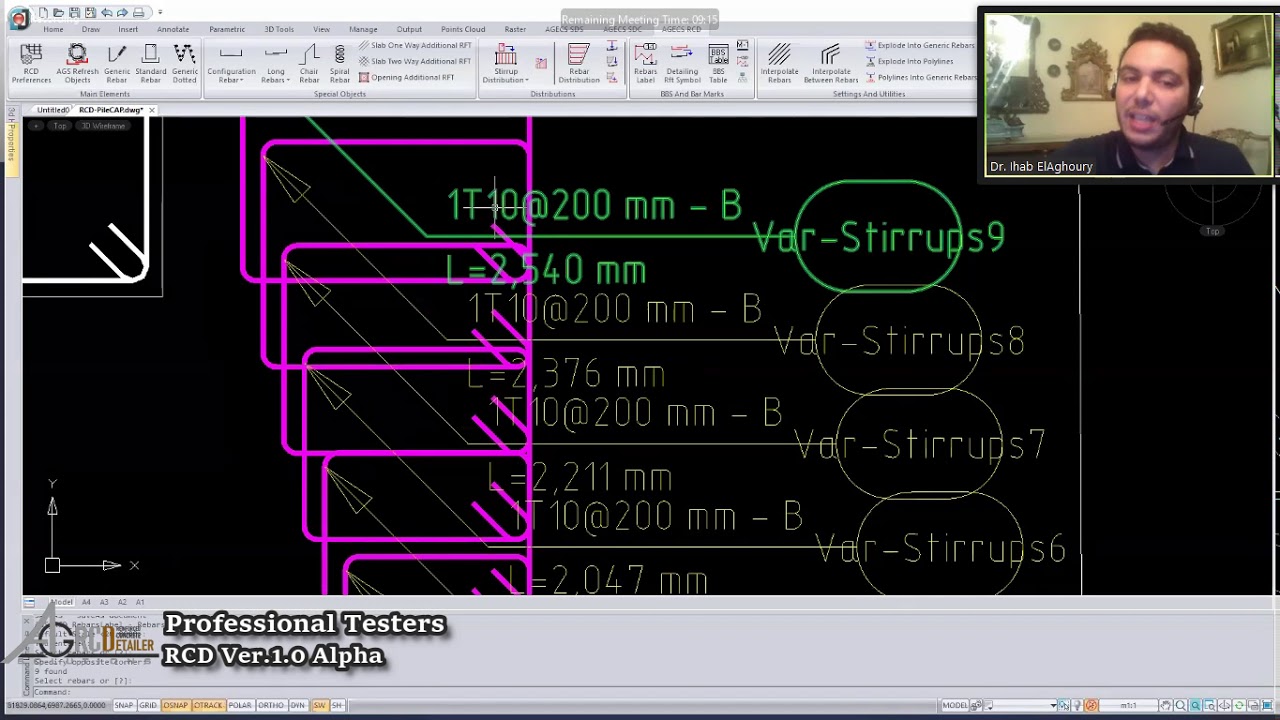Click the Print quick-access icon
This screenshot has width=1280, height=720.
[138, 13]
